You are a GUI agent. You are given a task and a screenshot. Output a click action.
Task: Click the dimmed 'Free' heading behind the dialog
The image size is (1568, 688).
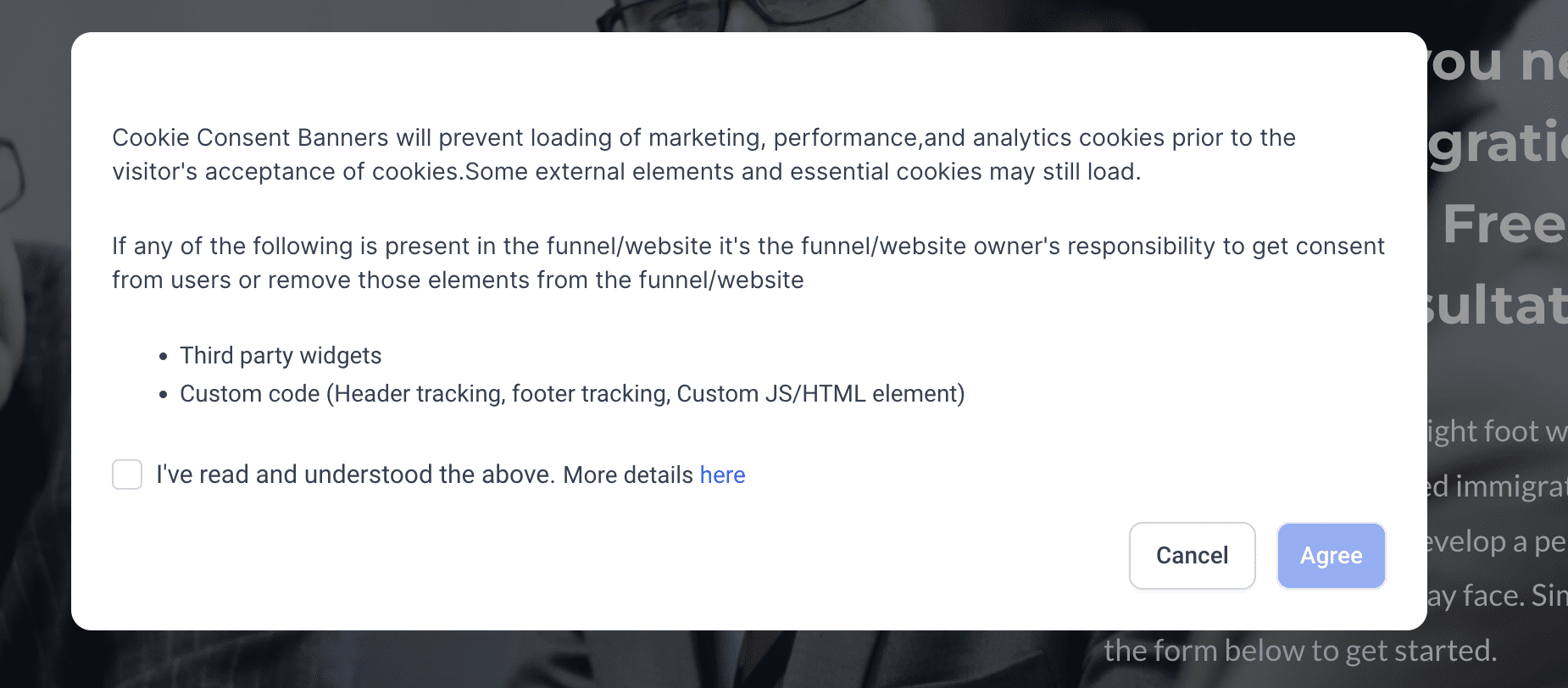(x=1504, y=225)
